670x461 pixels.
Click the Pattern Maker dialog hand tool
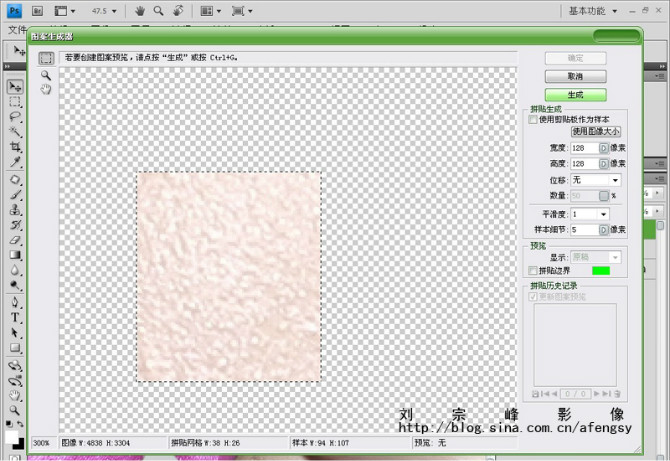(46, 89)
